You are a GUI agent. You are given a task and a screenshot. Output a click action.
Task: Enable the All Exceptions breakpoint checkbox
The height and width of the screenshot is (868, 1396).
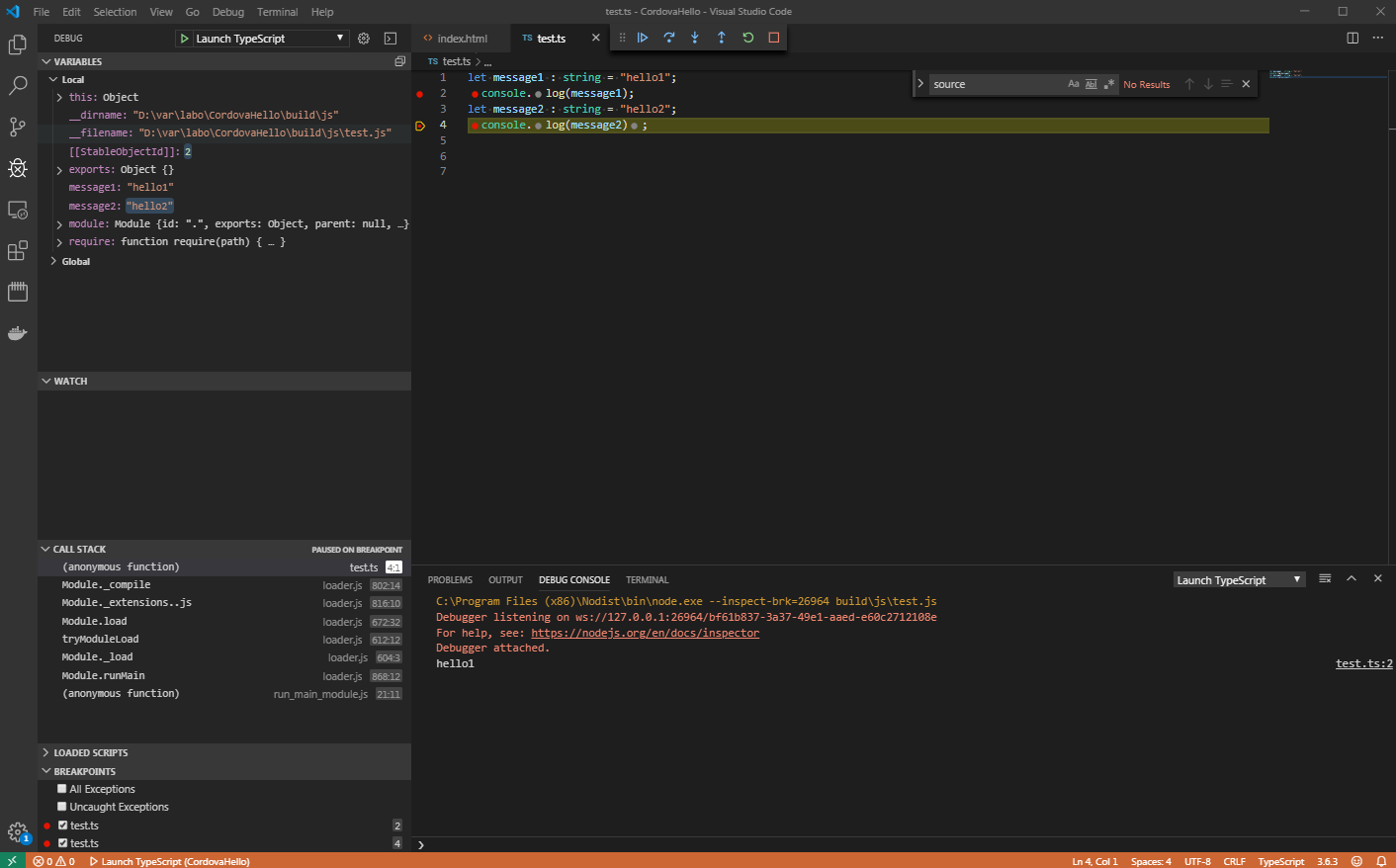62,788
